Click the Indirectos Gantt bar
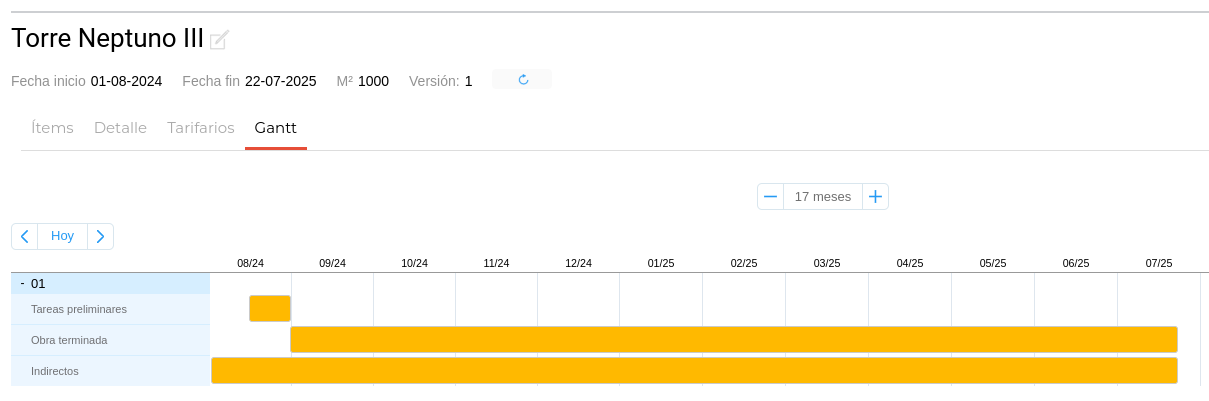The width and height of the screenshot is (1209, 401). pyautogui.click(x=694, y=371)
